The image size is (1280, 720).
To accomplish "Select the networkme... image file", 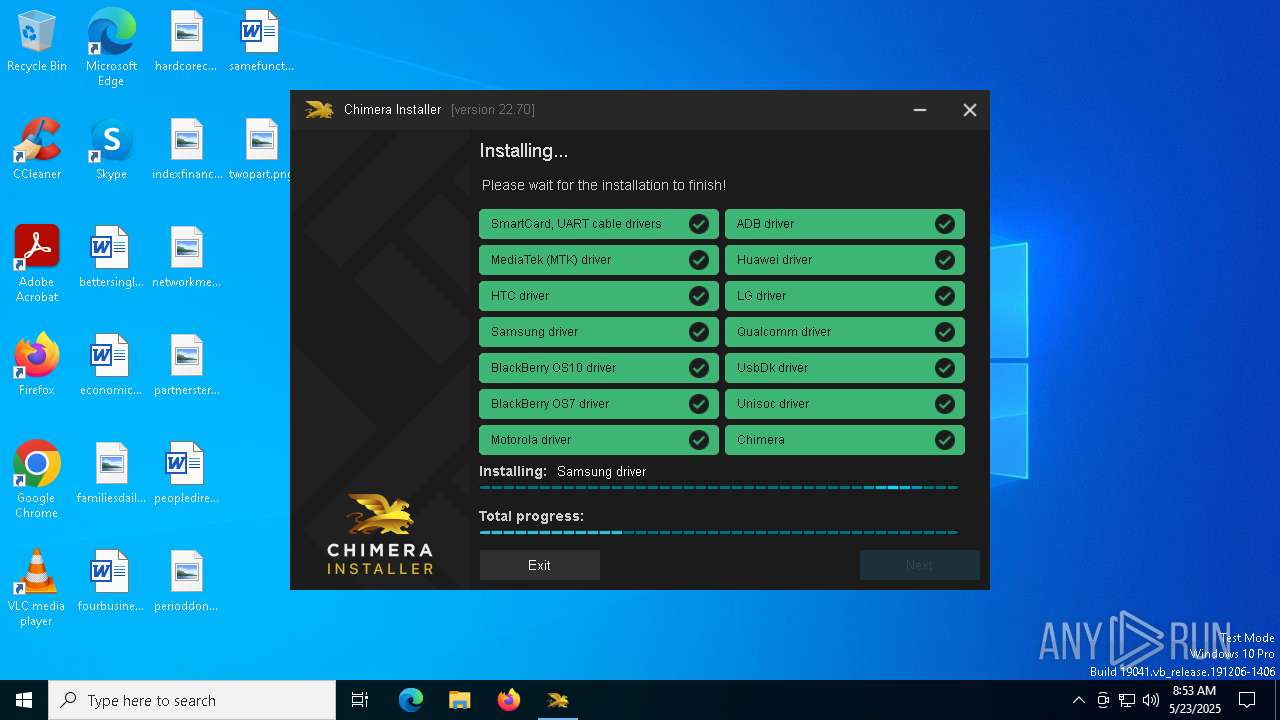I will (x=186, y=257).
